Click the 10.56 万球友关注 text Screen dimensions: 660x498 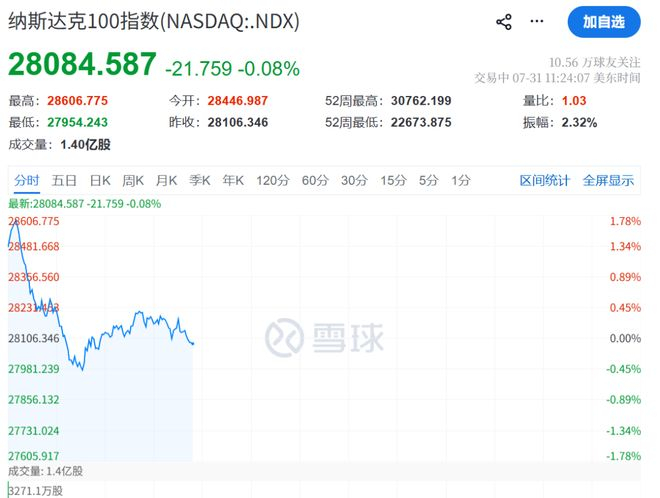coord(595,63)
